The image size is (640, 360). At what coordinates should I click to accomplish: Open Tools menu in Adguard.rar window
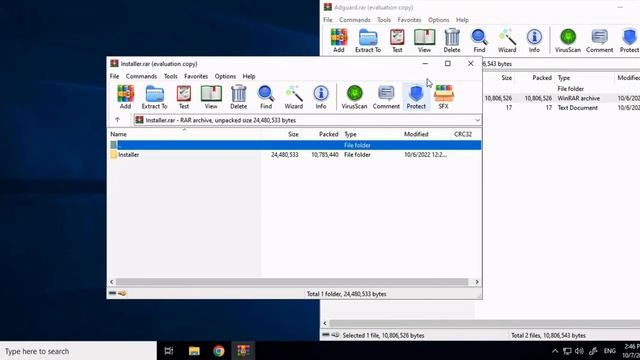pyautogui.click(x=384, y=20)
